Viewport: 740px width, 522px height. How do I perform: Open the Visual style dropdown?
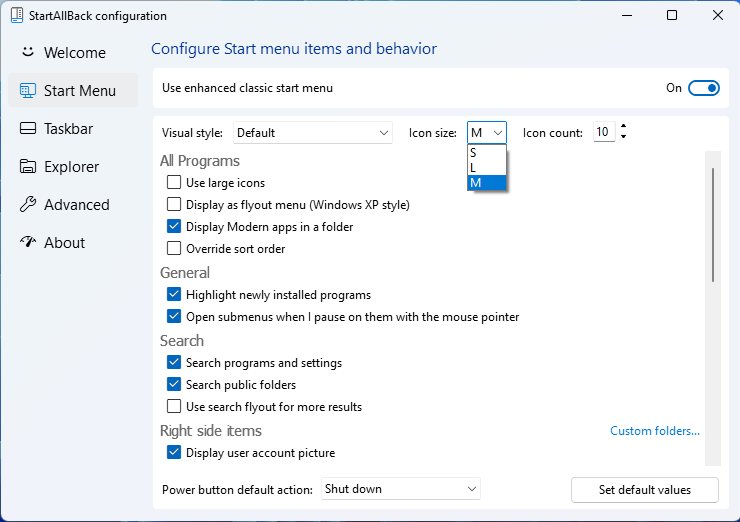(x=312, y=133)
